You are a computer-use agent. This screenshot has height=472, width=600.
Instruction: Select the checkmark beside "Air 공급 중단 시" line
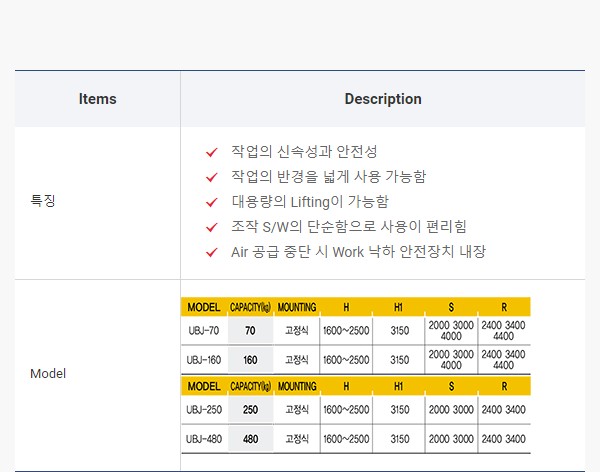click(x=211, y=252)
